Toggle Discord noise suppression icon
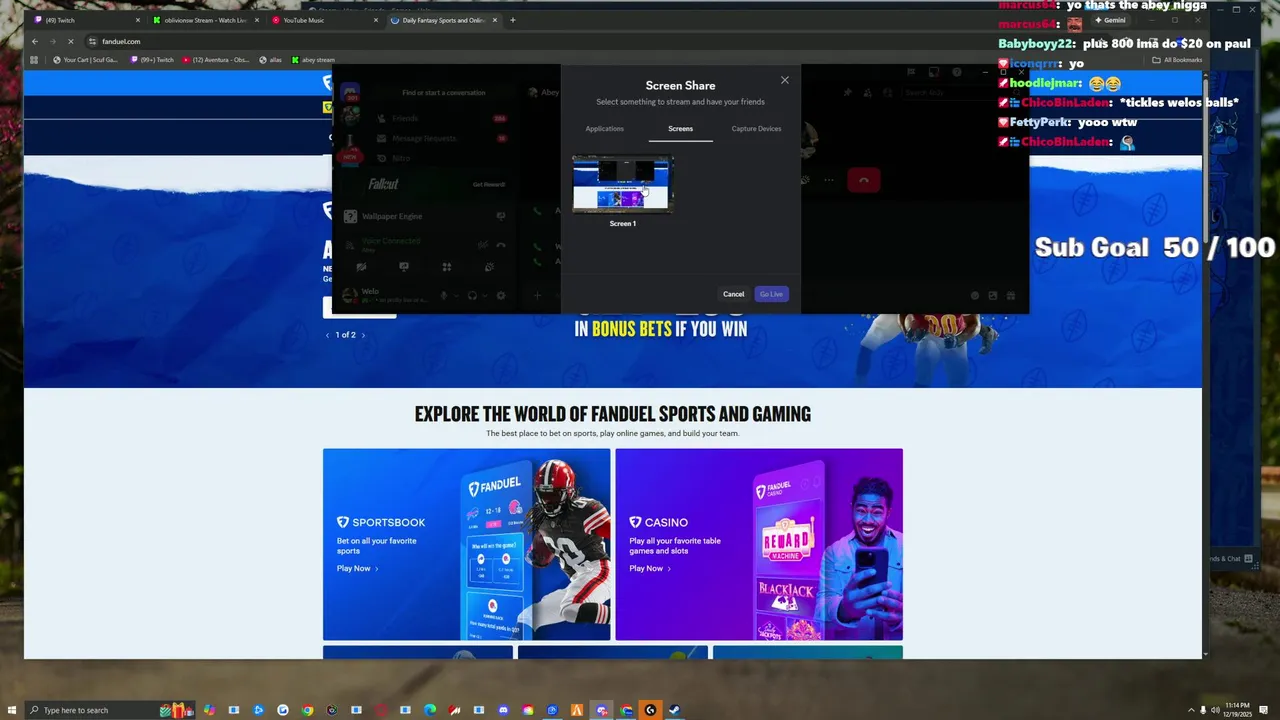The image size is (1280, 720). (483, 245)
